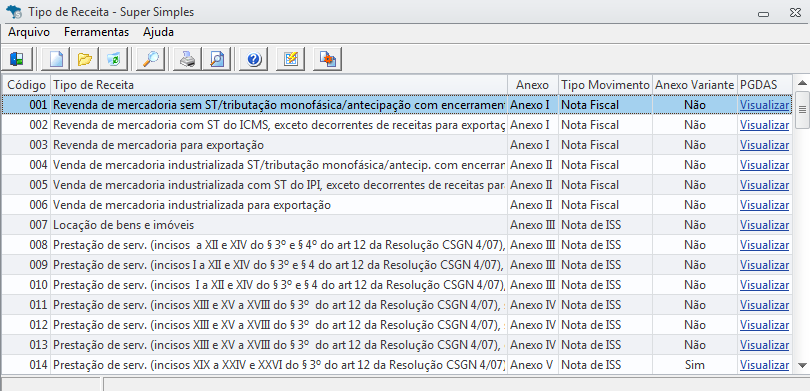Screen dimensions: 810x391
Task: Open Visualizar link for code 009
Action: [764, 265]
